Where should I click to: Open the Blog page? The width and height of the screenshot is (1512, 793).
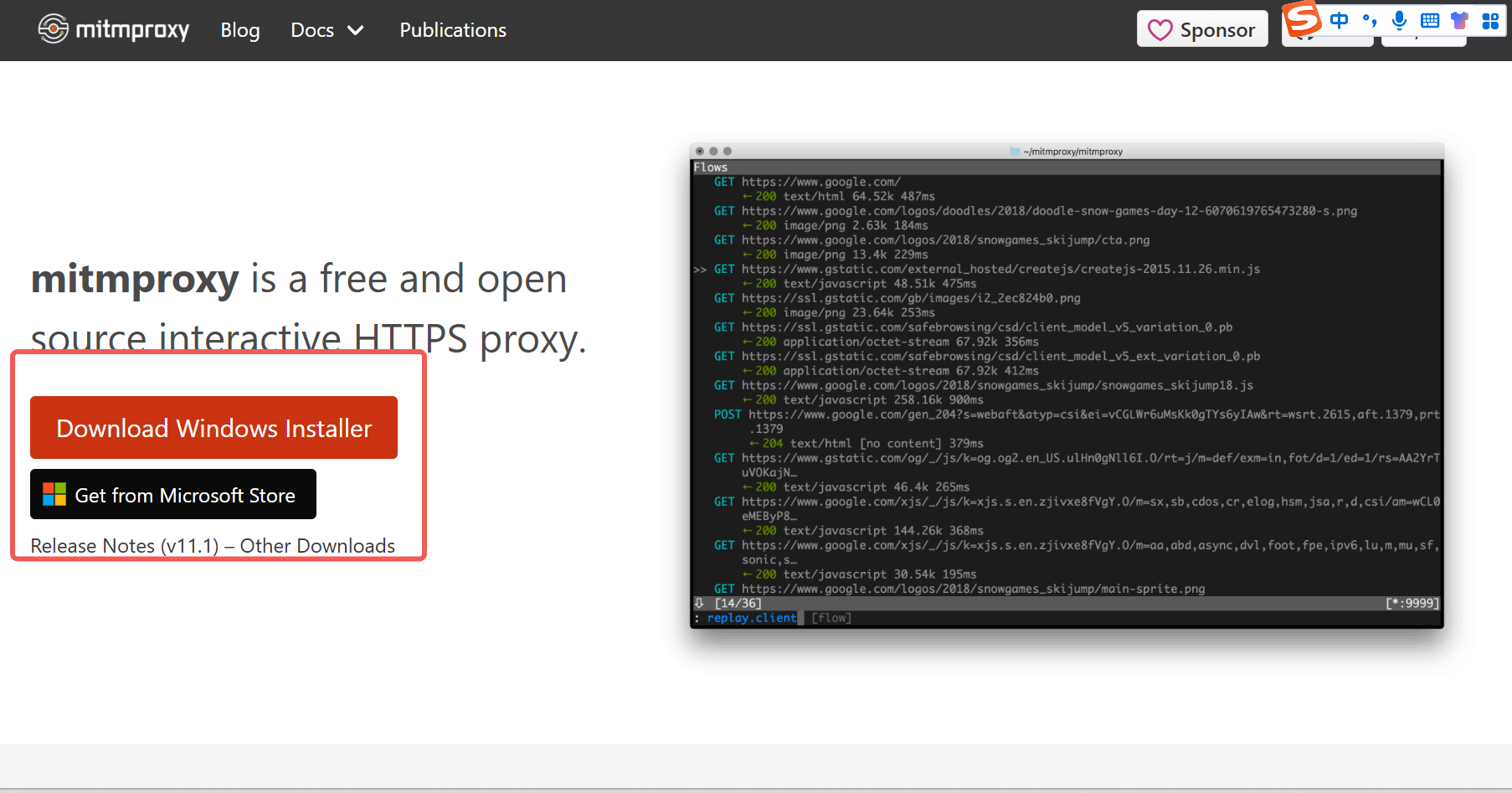(240, 30)
